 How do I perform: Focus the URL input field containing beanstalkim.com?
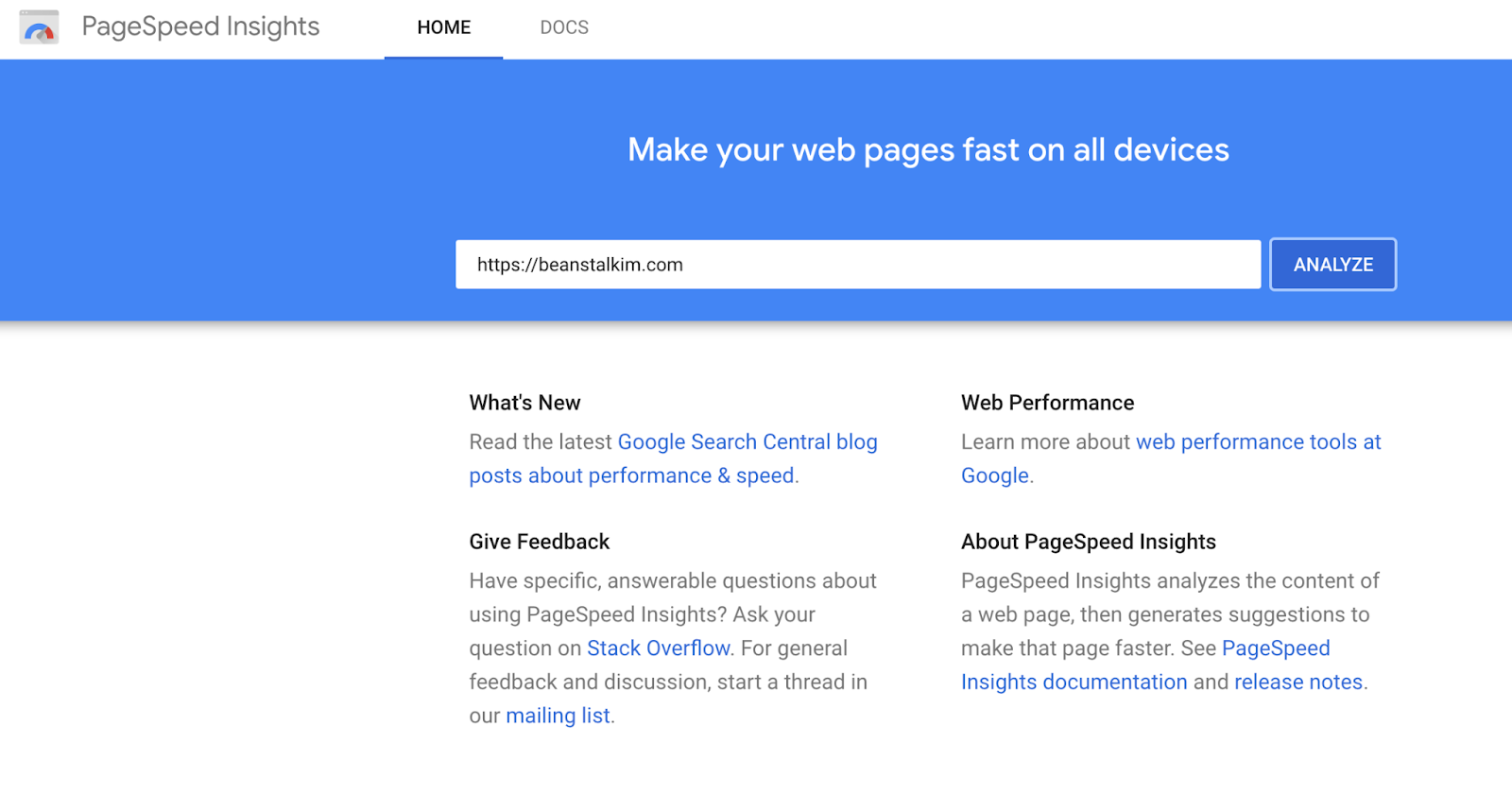click(858, 265)
